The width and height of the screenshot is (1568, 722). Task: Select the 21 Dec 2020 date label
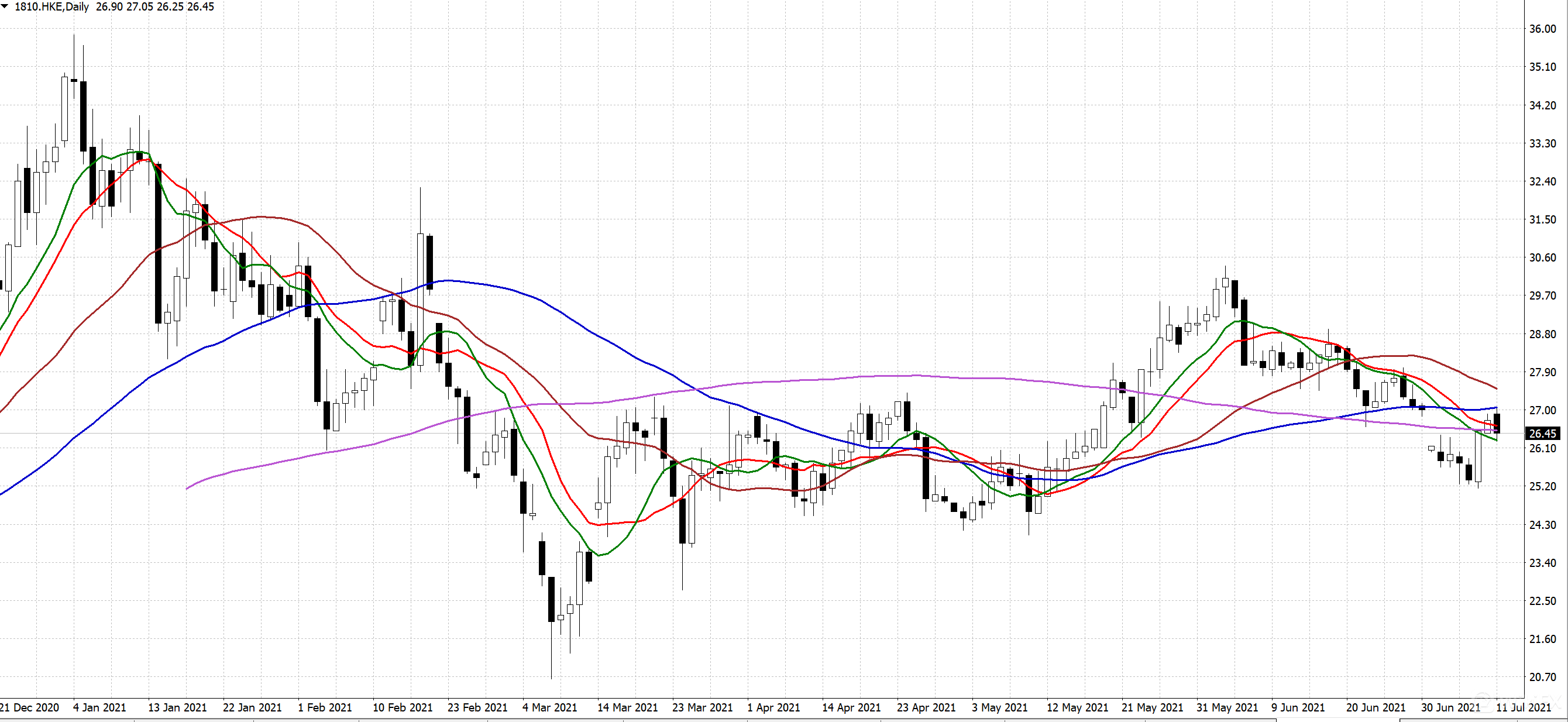(29, 707)
